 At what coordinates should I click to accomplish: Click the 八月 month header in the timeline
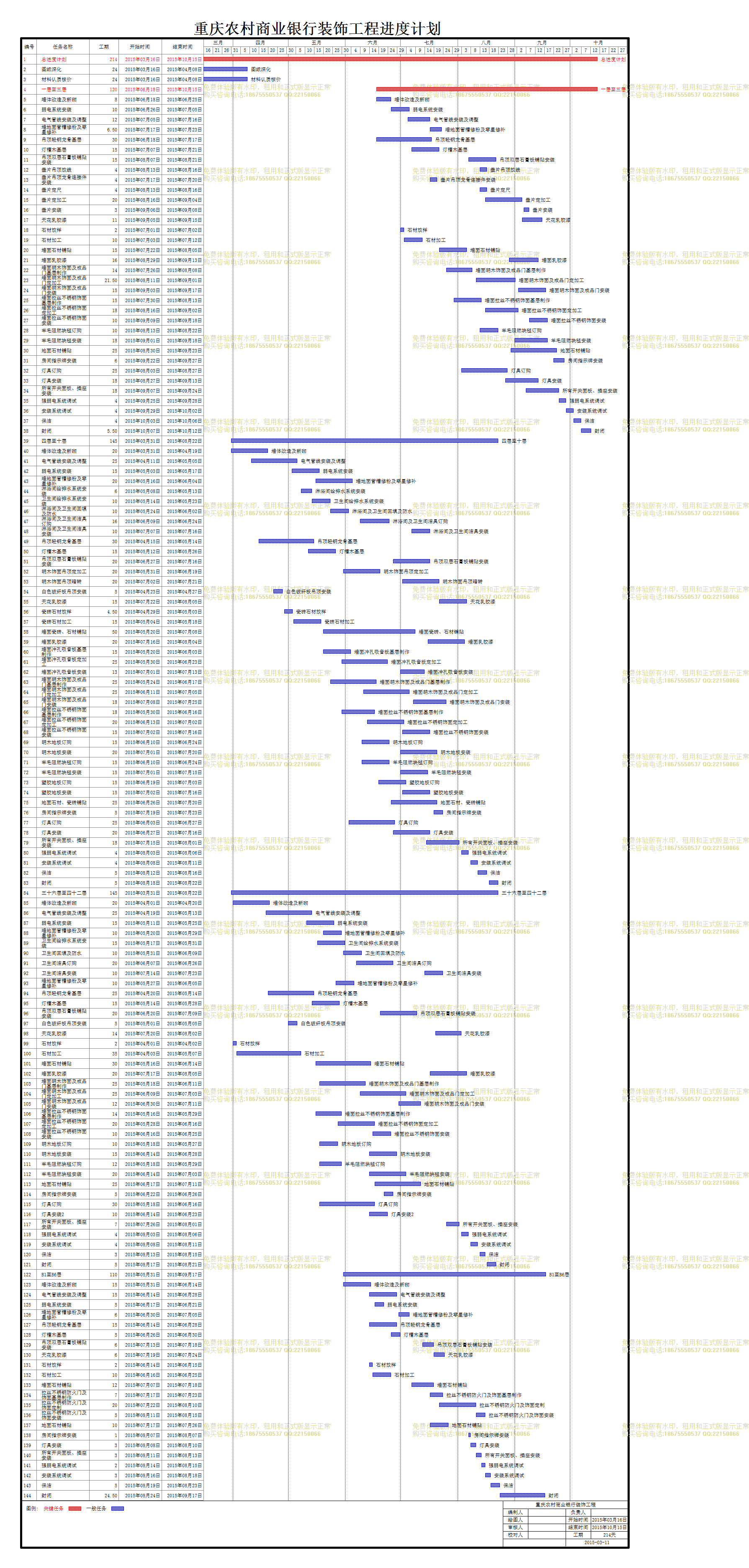pos(486,43)
